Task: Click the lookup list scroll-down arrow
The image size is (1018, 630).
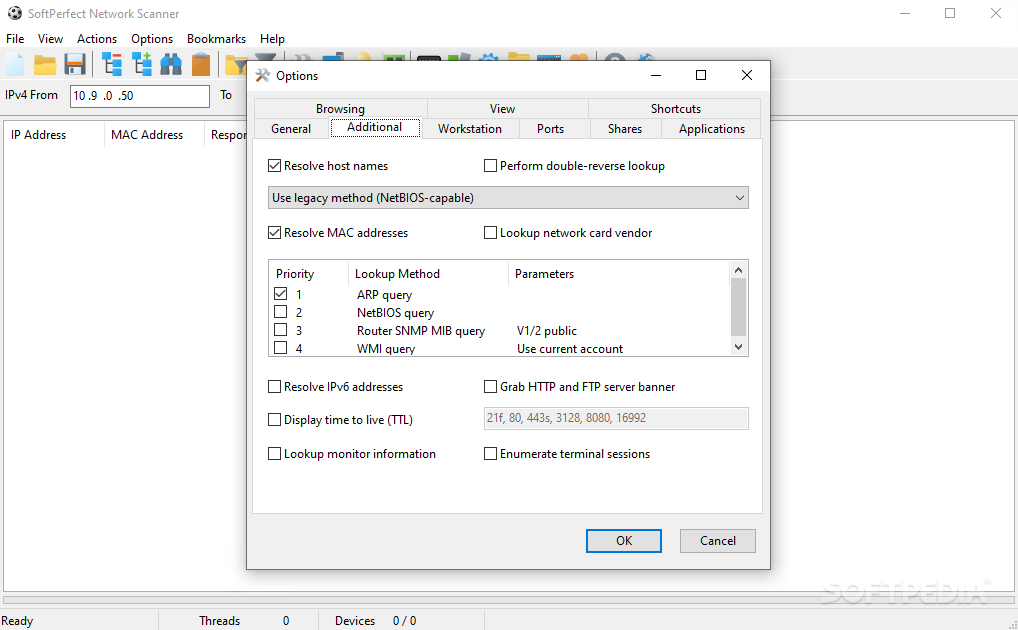Action: (x=738, y=347)
